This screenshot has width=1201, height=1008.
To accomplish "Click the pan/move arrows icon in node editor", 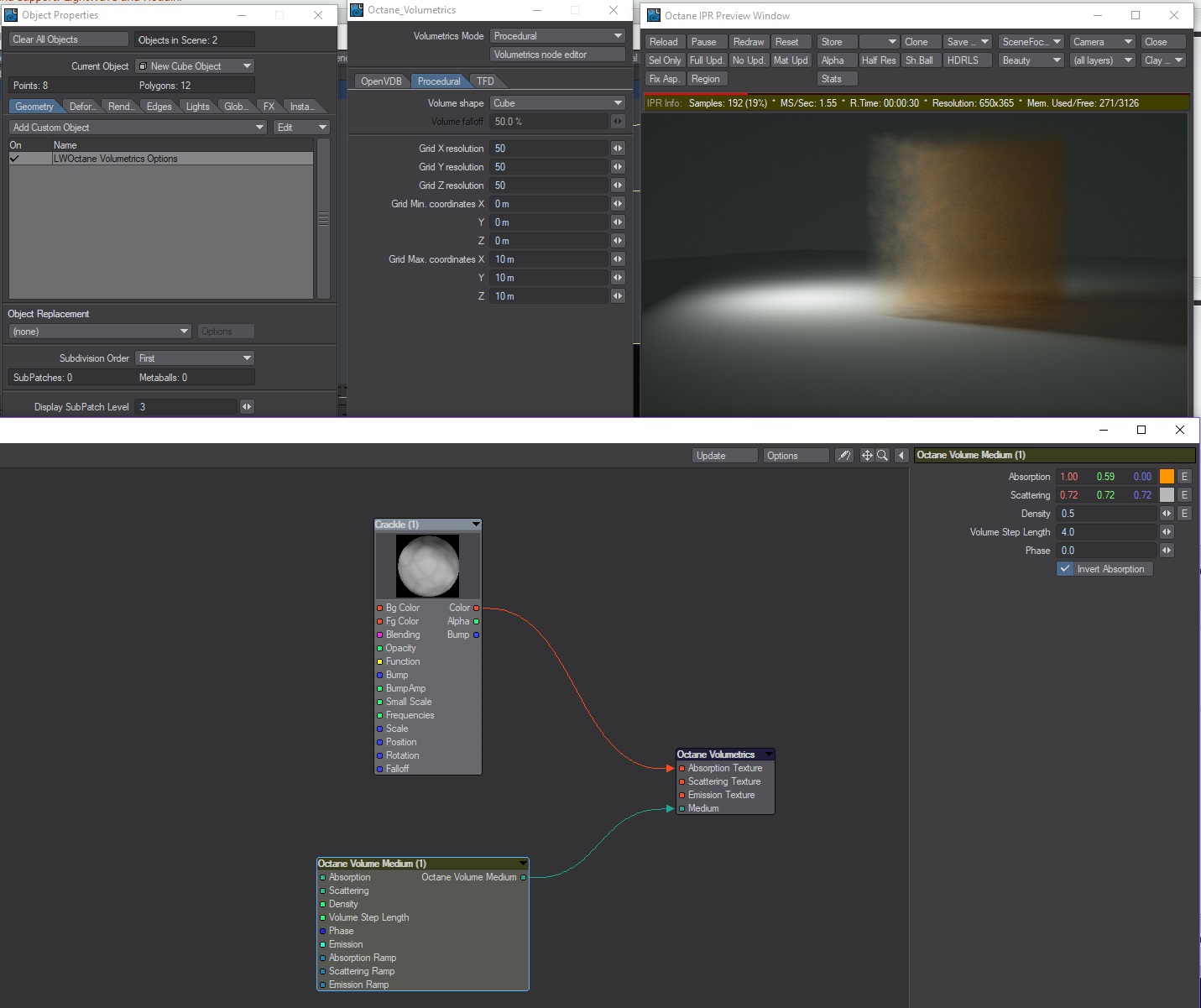I will coord(867,455).
